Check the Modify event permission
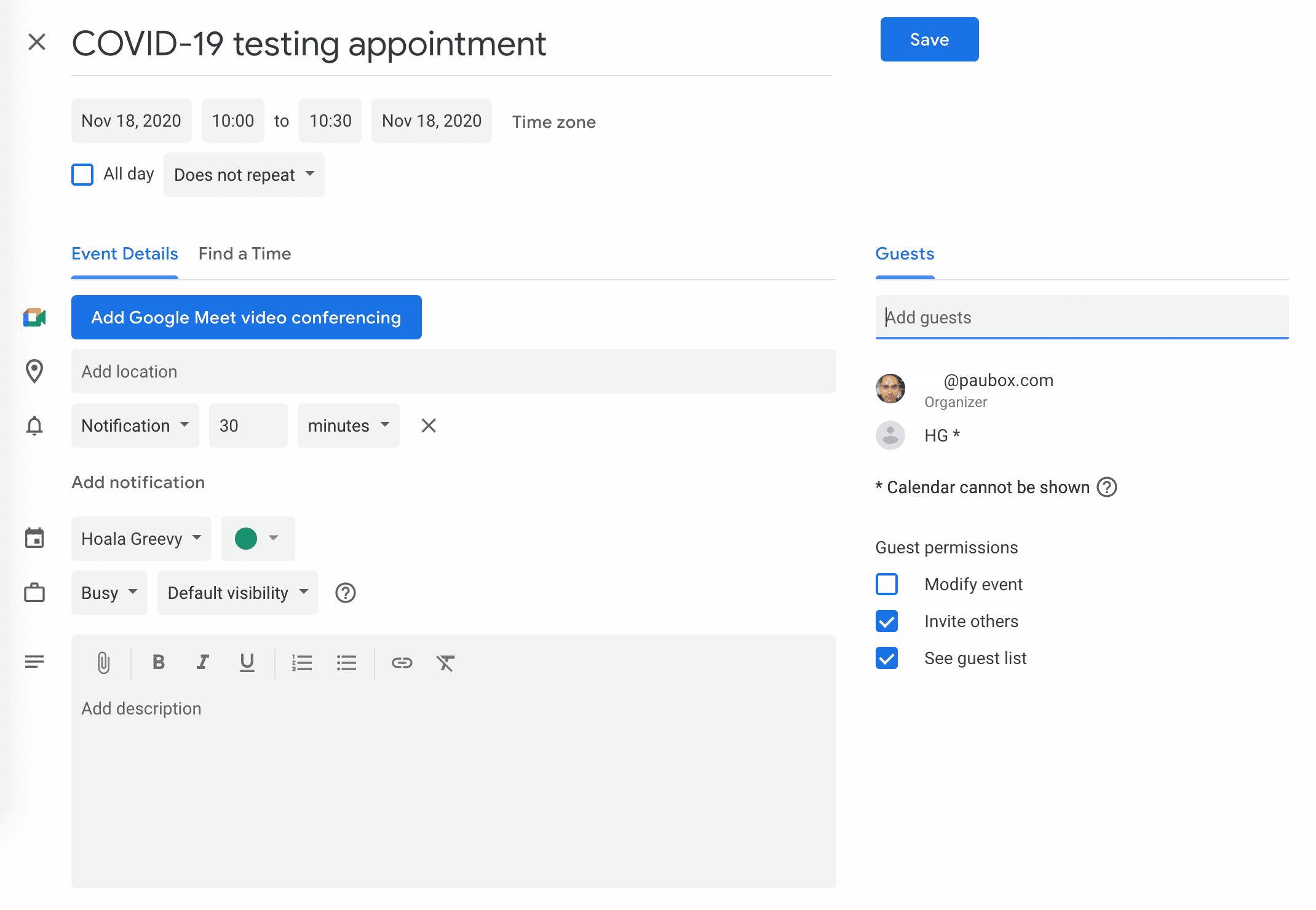The image size is (1316, 910). tap(886, 584)
